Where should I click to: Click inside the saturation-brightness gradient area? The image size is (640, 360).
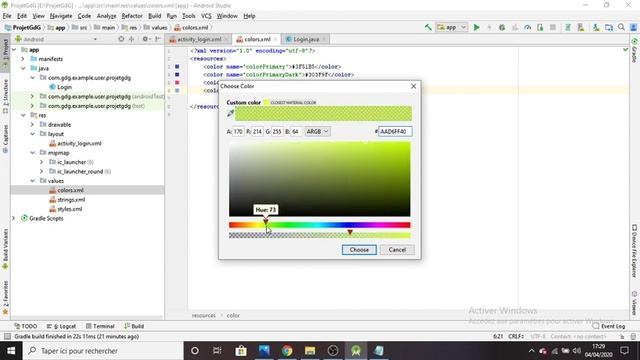[320, 179]
